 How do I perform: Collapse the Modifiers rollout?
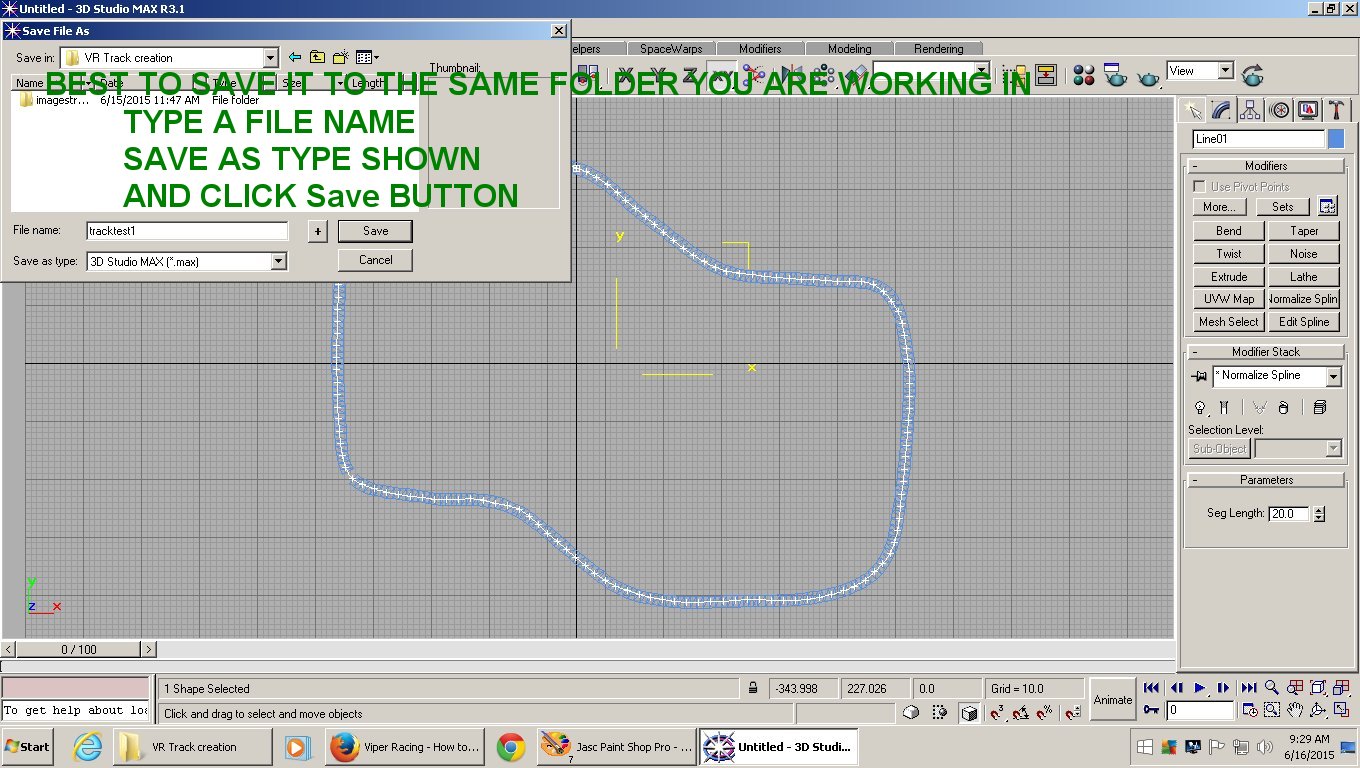tap(1265, 166)
